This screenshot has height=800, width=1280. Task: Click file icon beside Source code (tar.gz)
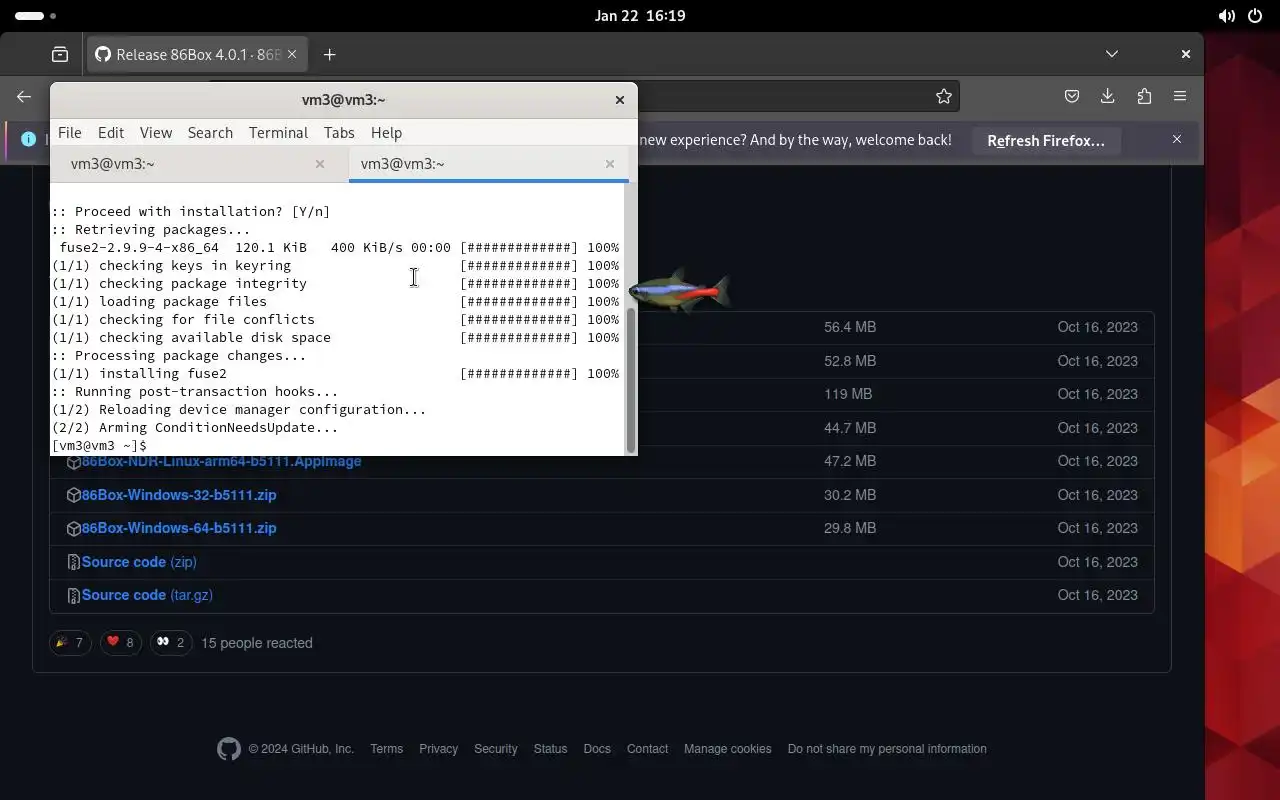pyautogui.click(x=73, y=595)
